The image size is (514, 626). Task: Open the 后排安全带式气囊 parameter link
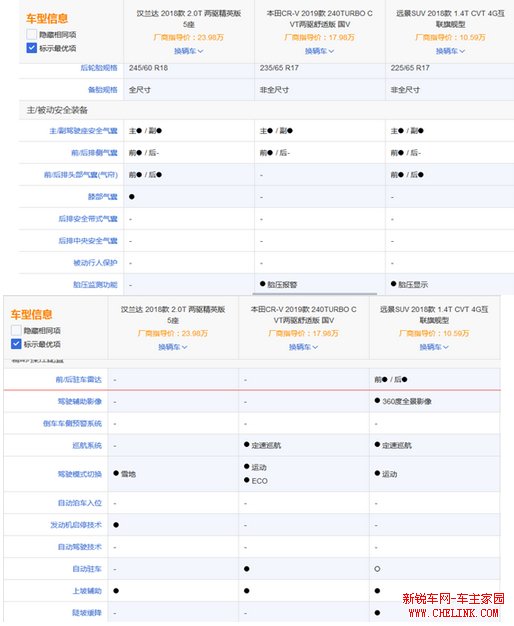88,219
